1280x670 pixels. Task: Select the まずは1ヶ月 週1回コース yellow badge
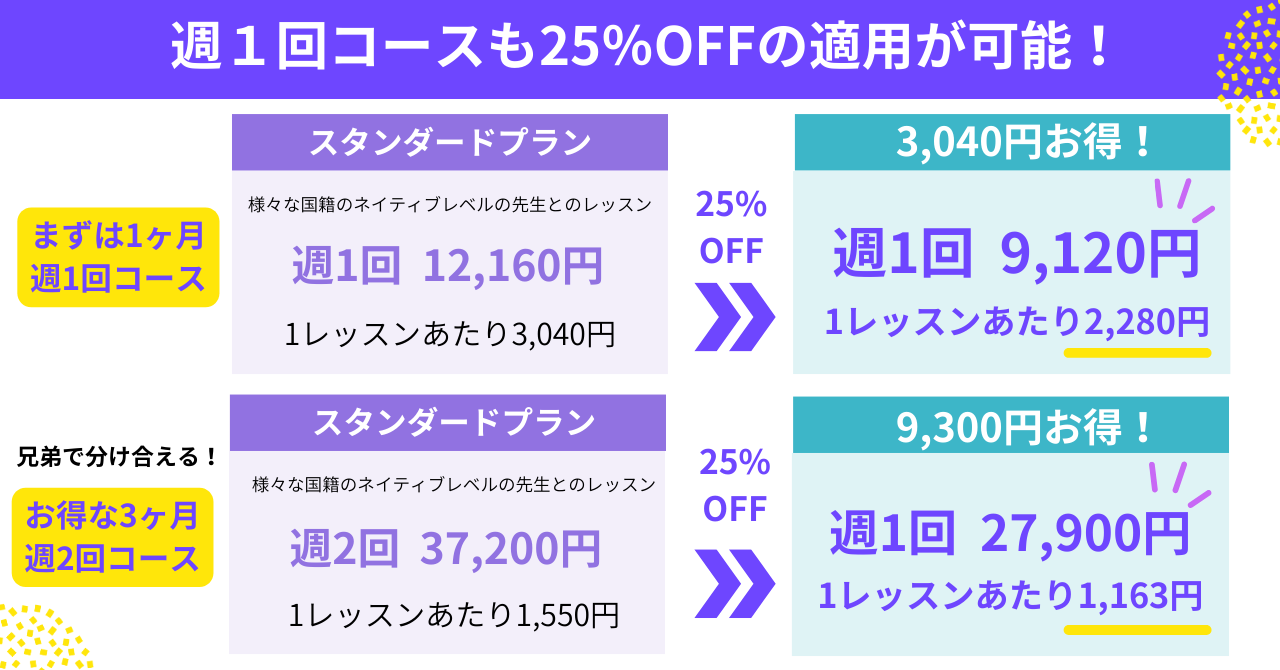pyautogui.click(x=118, y=258)
